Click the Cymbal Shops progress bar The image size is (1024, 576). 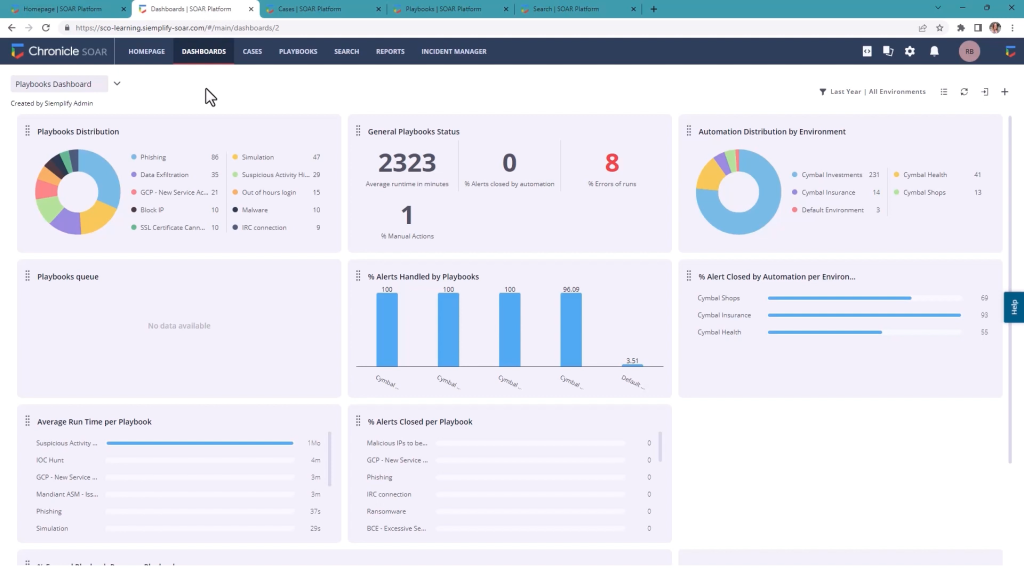point(864,298)
